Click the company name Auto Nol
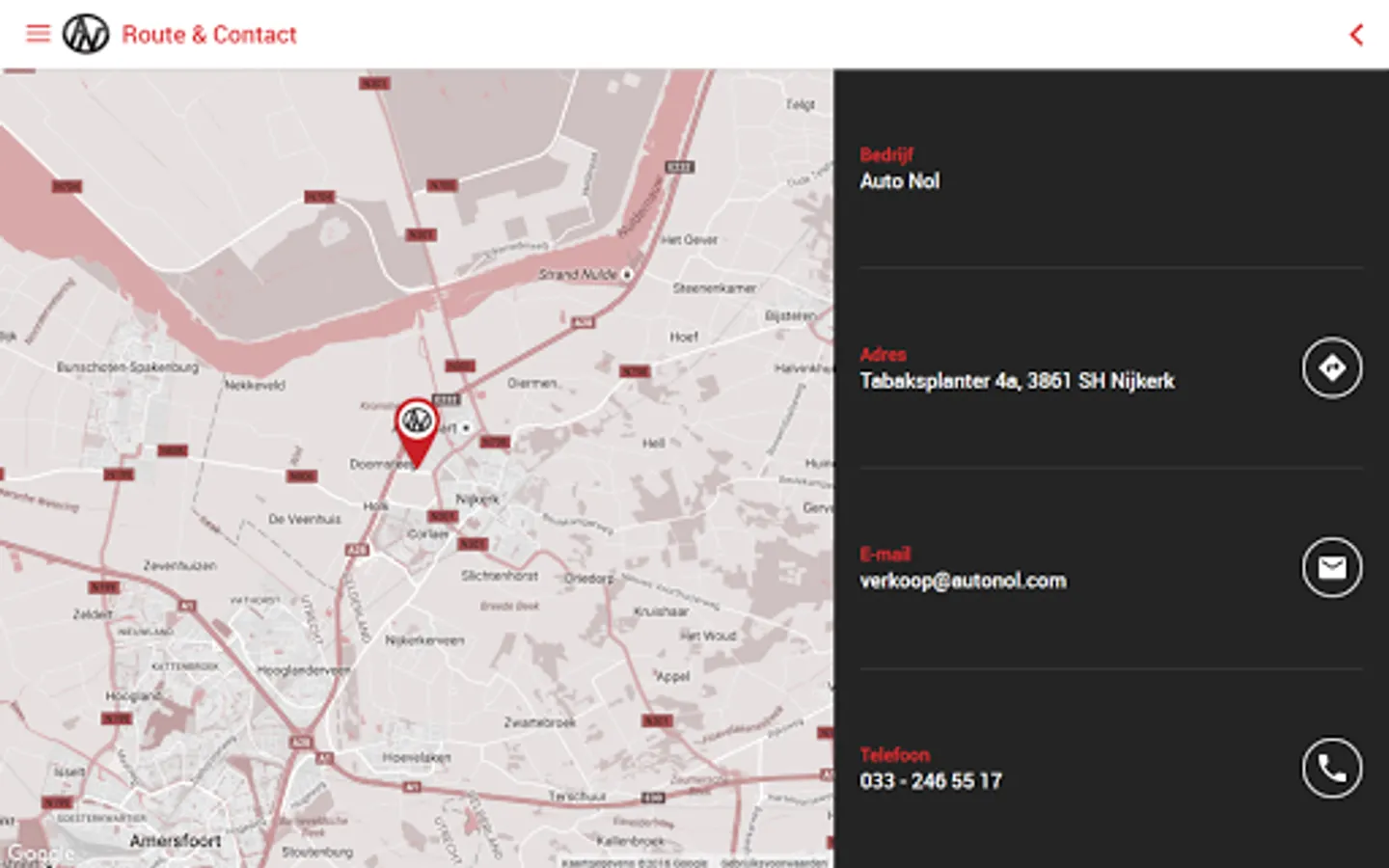The height and width of the screenshot is (868, 1389). (x=899, y=180)
